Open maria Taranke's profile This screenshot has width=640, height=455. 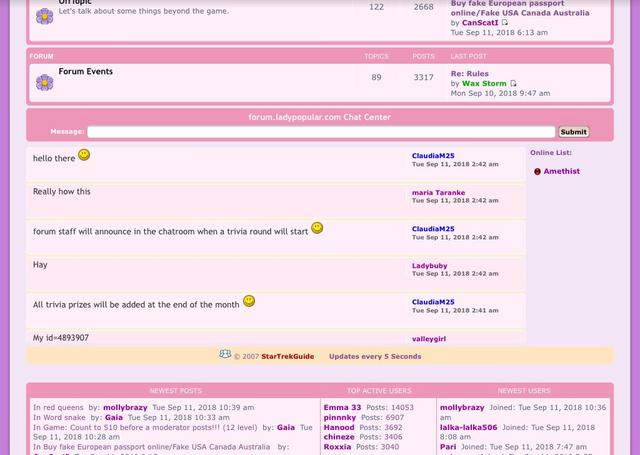click(x=438, y=192)
